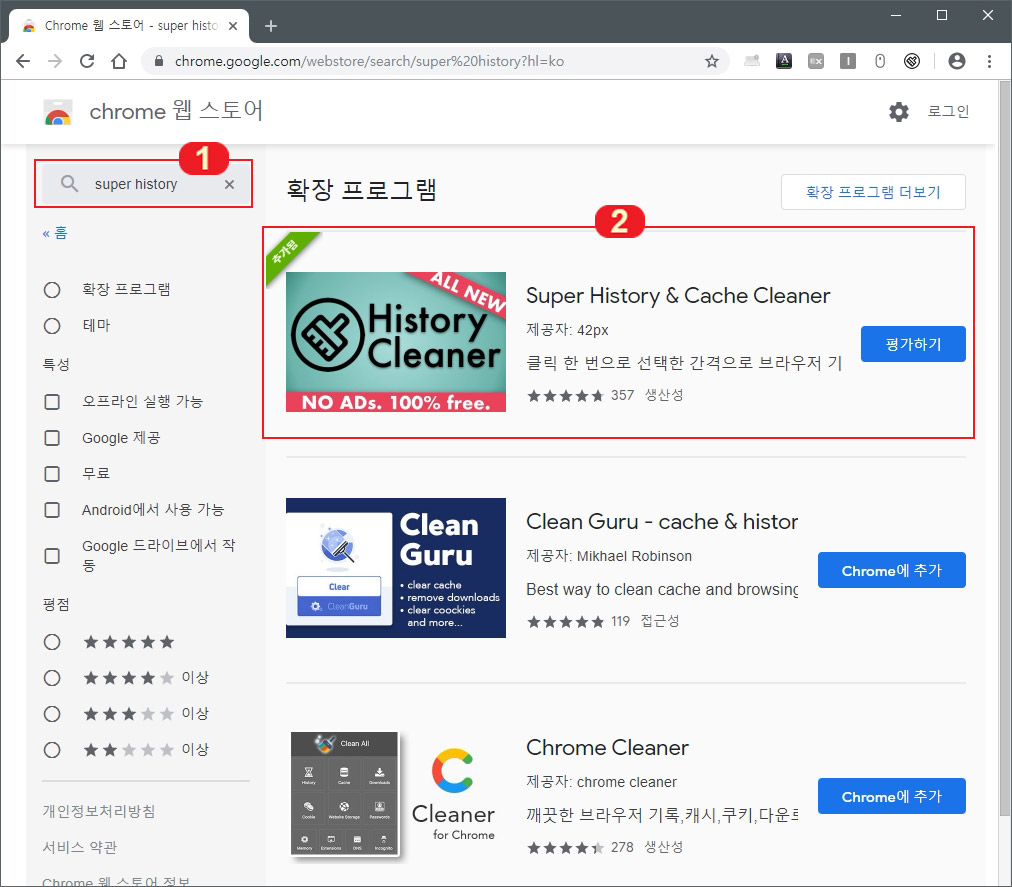Open the Clean Guru thumbnail image
1012x887 pixels.
(396, 568)
